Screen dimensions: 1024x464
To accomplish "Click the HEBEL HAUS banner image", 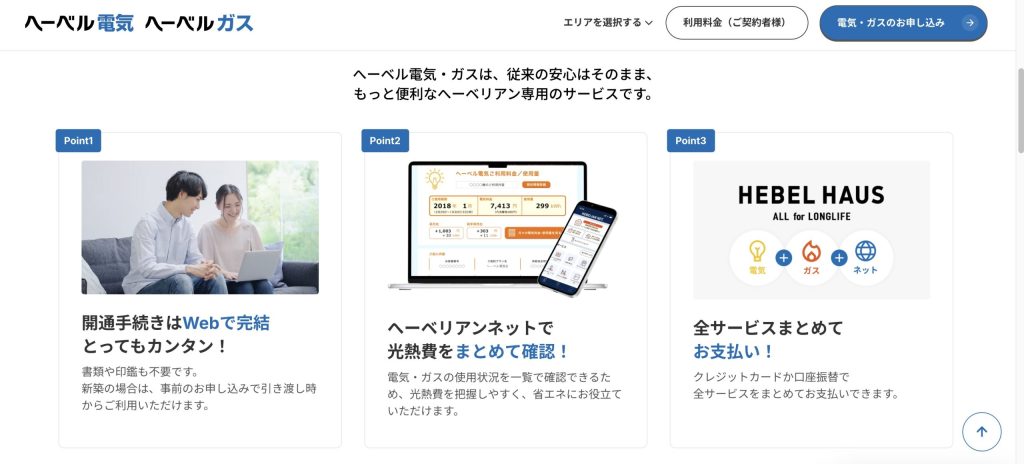I will 811,230.
